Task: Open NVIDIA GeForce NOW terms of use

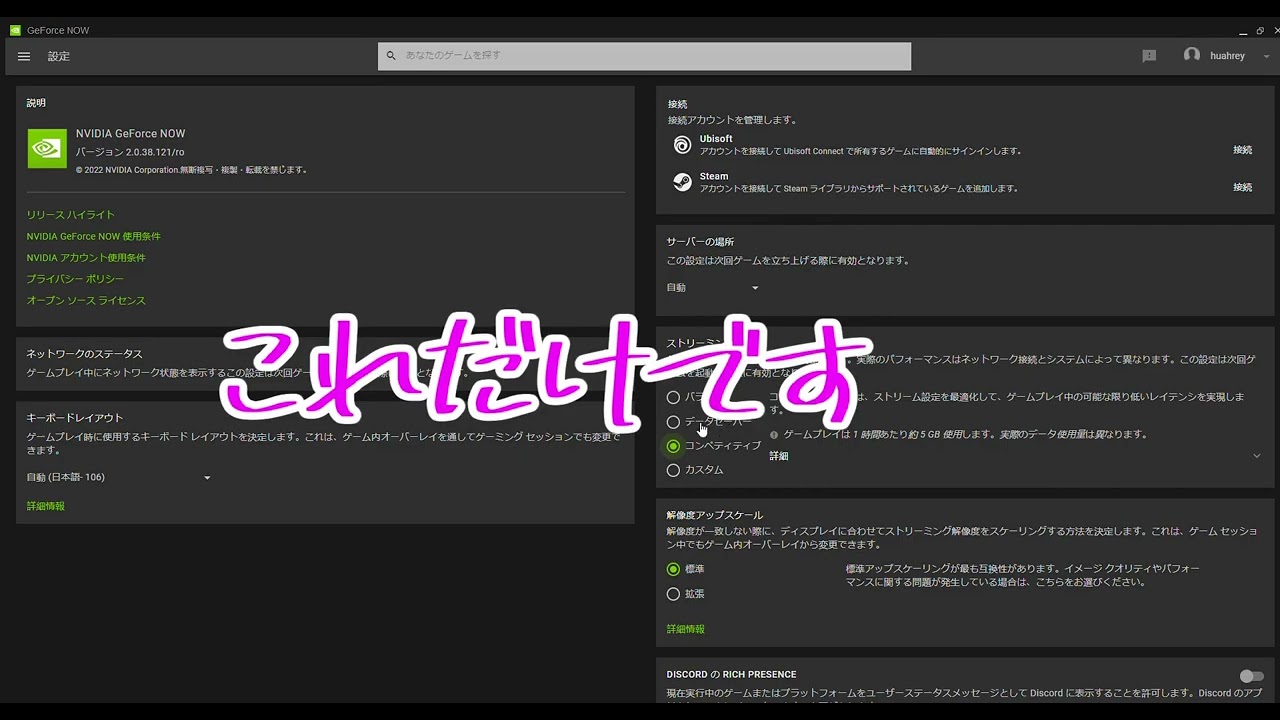Action: 94,236
